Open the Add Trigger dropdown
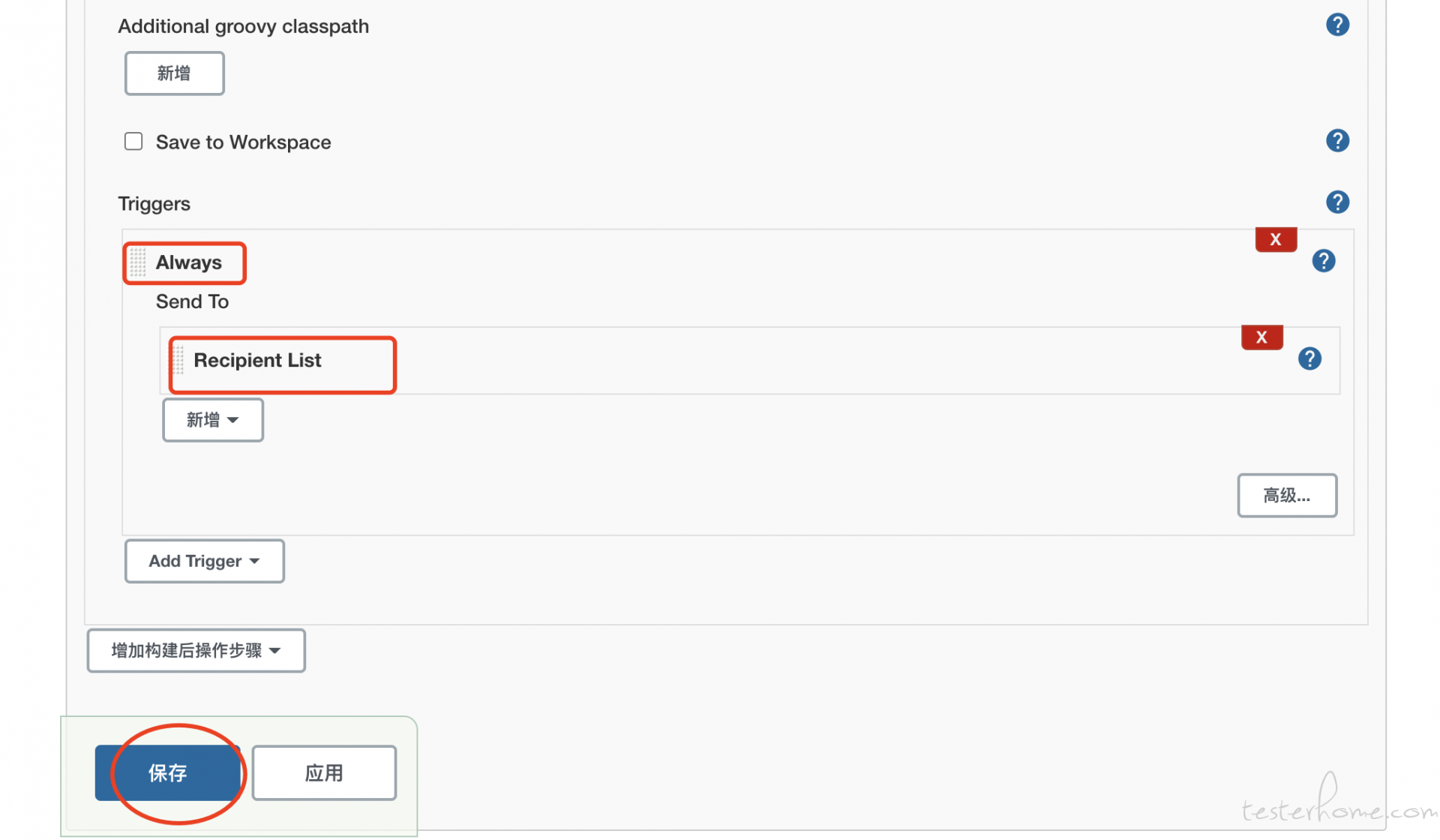 click(205, 561)
